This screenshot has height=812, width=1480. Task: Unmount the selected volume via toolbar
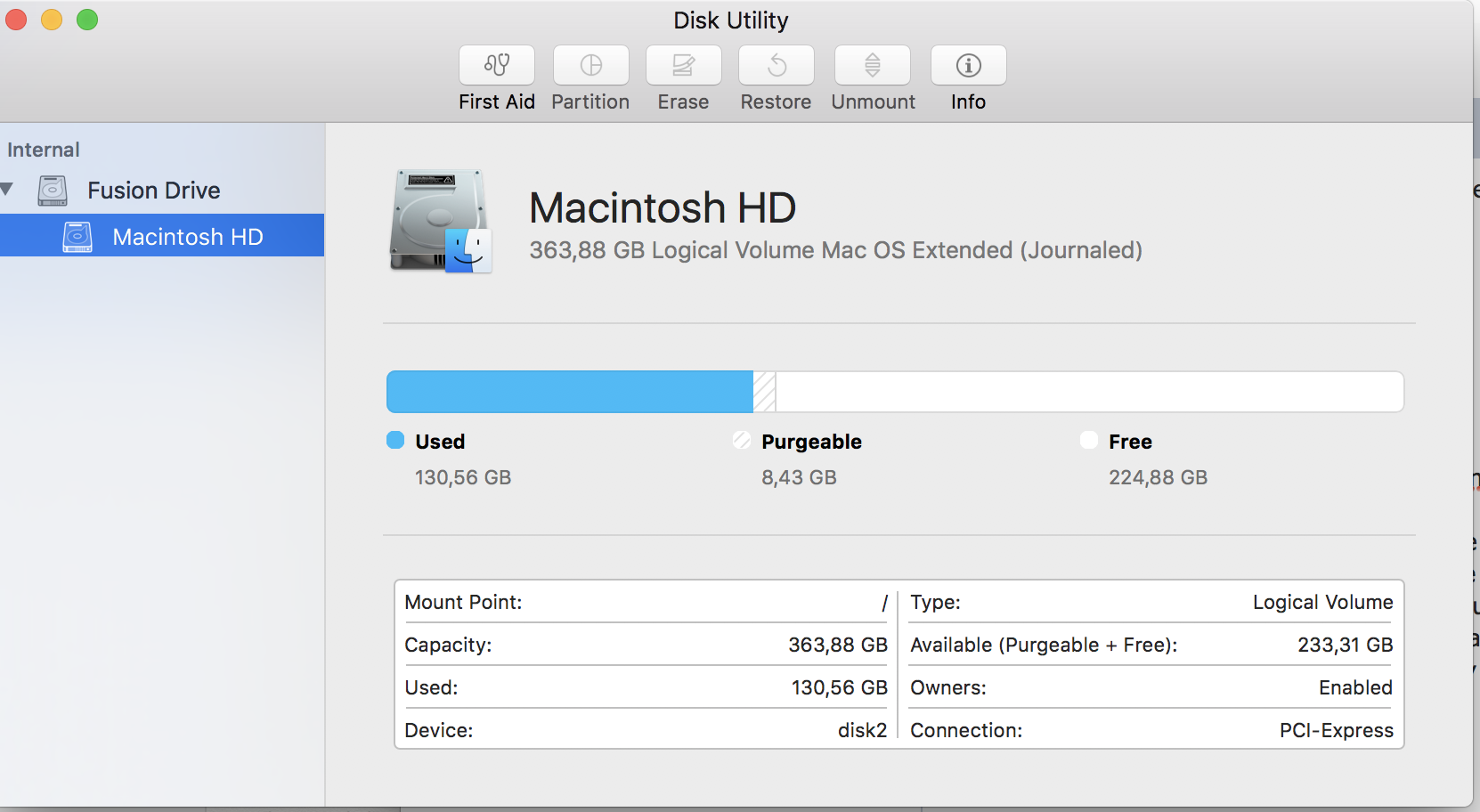tap(873, 65)
